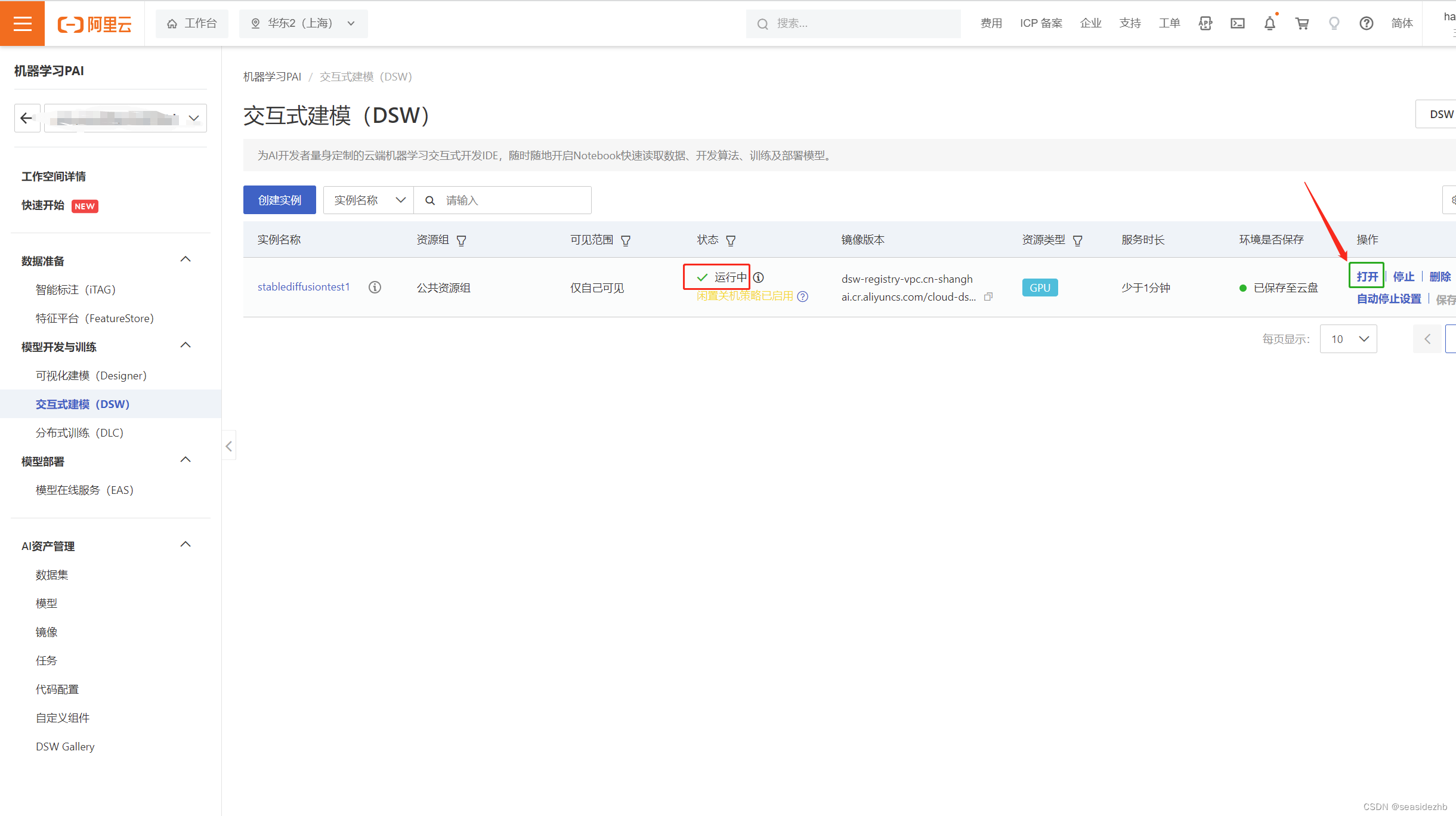The width and height of the screenshot is (1456, 816).
Task: Filter the 资源组 column funnel icon
Action: (x=462, y=240)
